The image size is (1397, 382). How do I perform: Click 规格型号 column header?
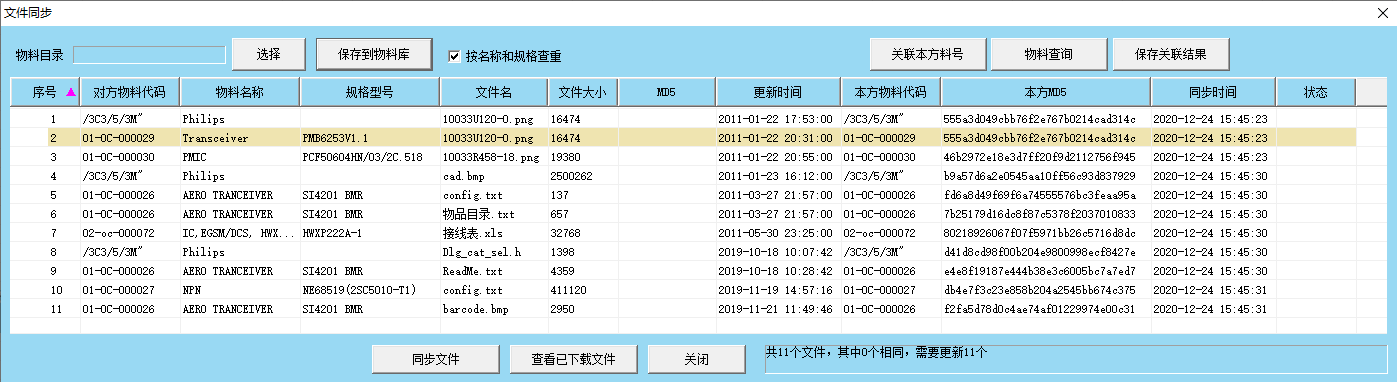370,92
